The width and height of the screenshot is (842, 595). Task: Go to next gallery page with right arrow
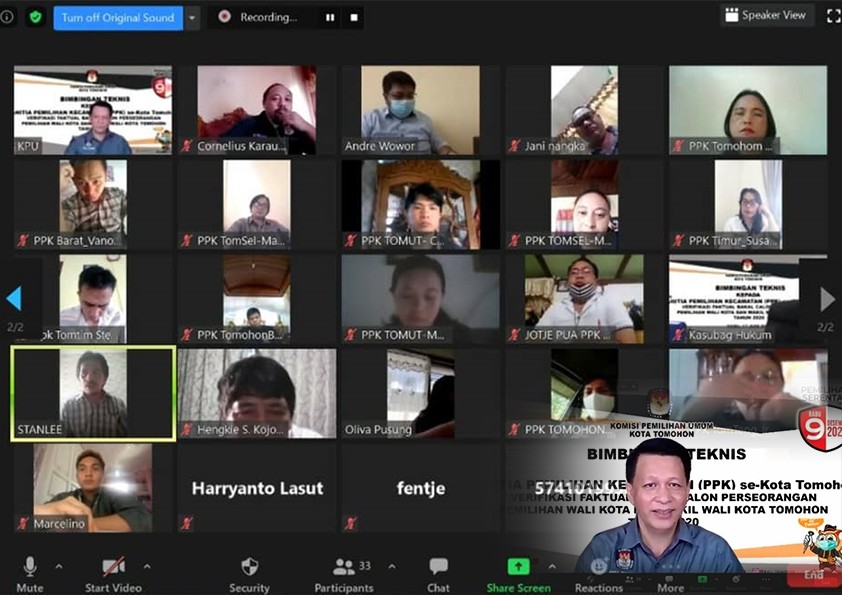pyautogui.click(x=827, y=299)
